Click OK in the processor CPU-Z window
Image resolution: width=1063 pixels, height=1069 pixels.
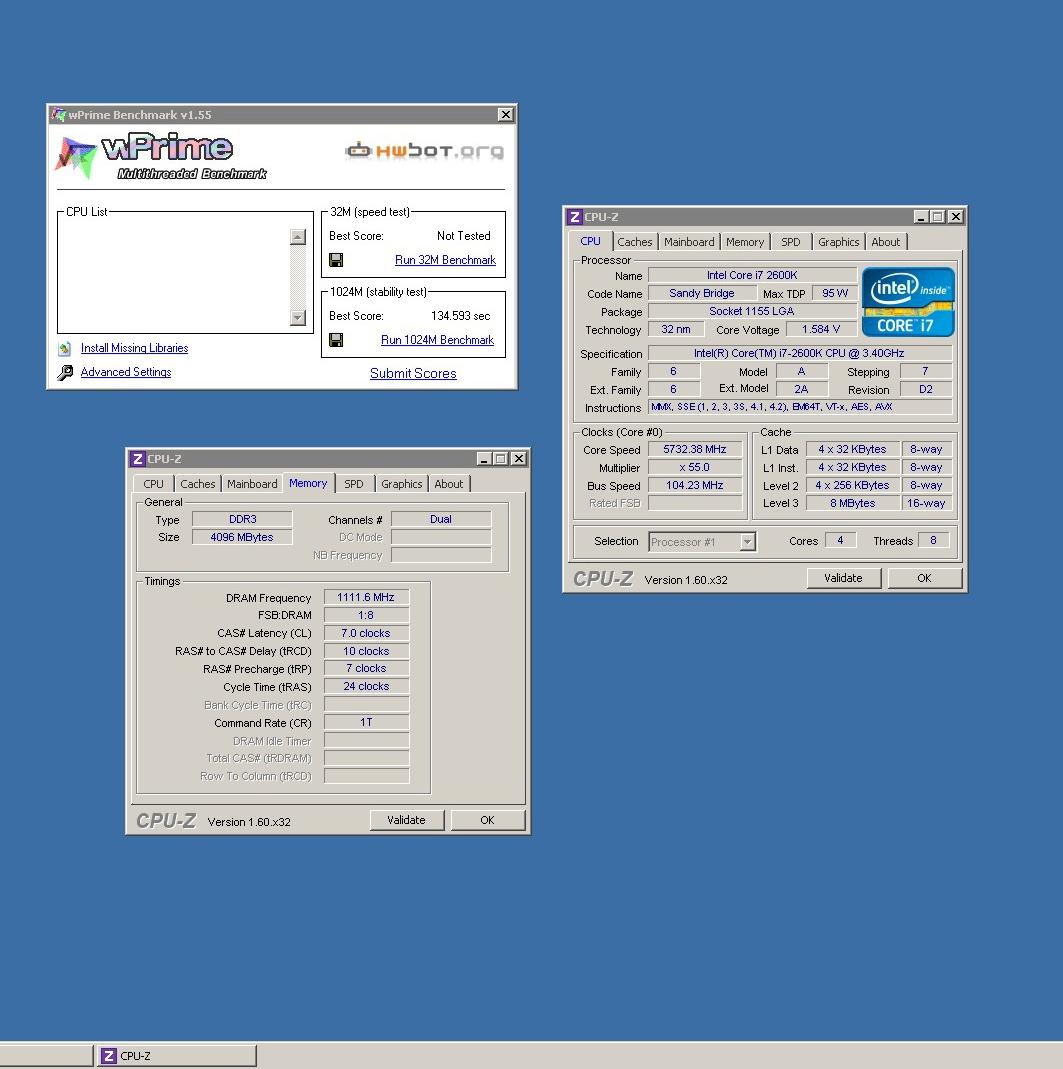[924, 578]
